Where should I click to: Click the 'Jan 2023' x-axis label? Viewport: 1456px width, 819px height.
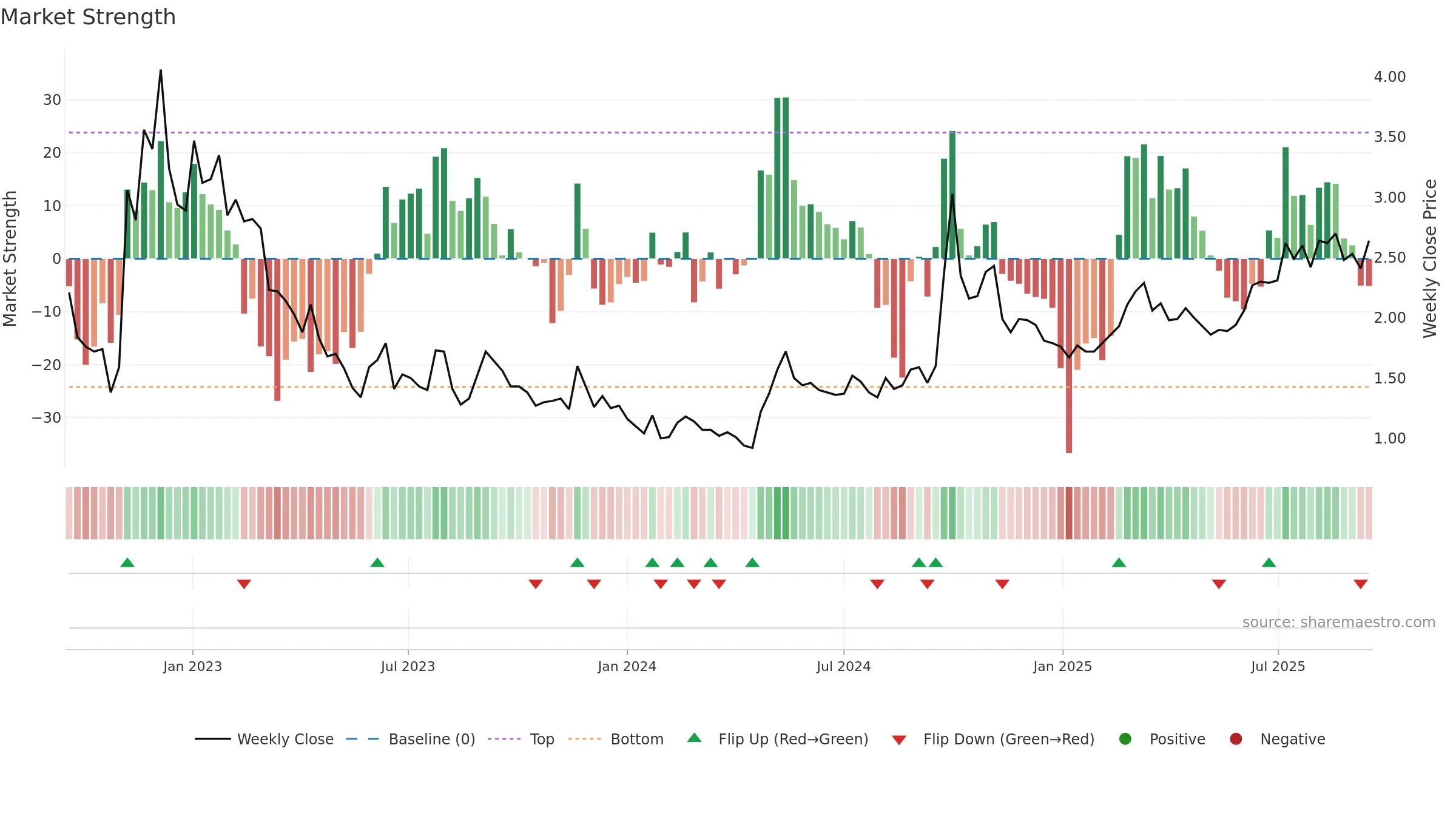tap(192, 666)
